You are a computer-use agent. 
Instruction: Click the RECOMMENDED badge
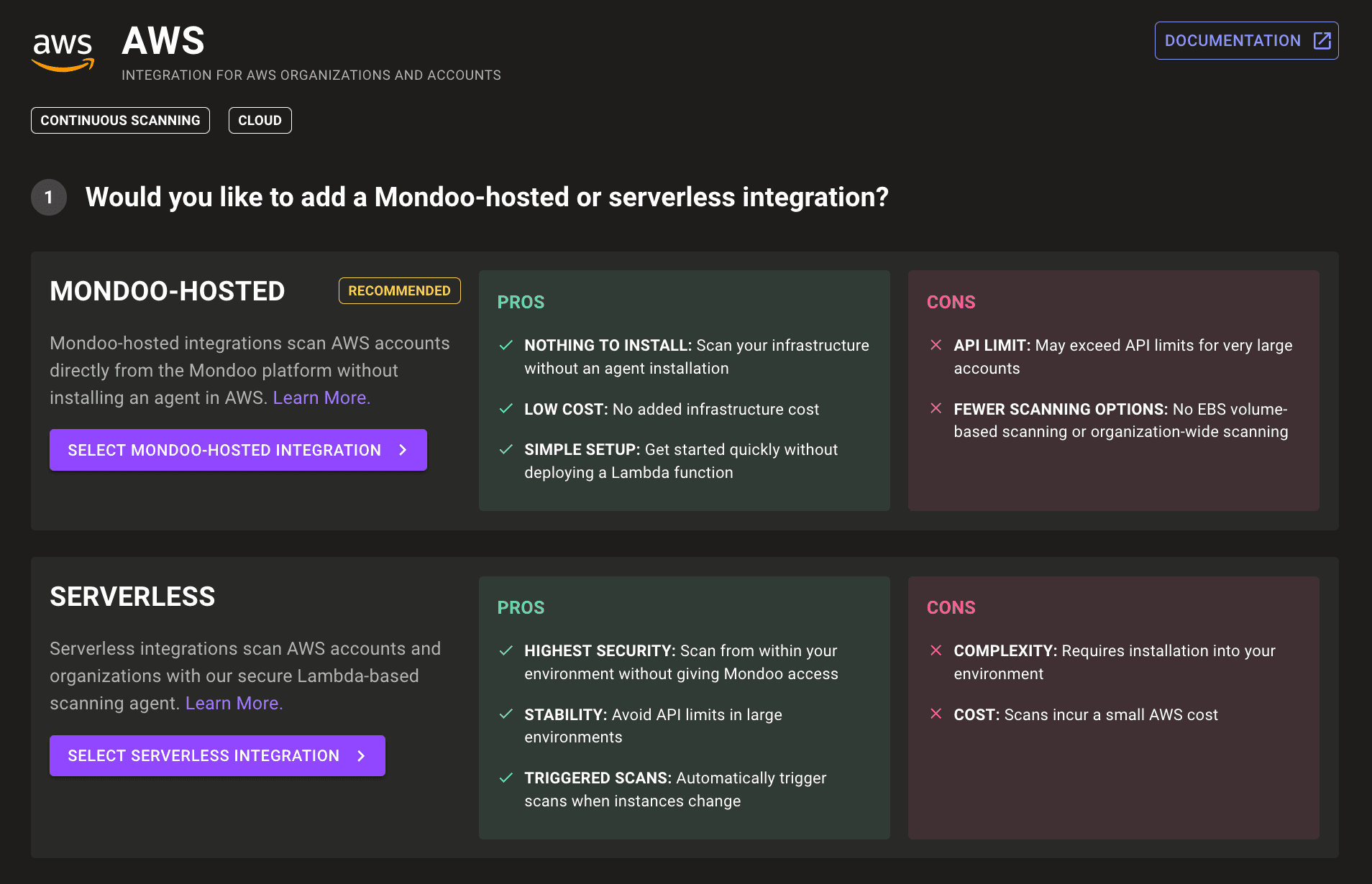[x=399, y=290]
